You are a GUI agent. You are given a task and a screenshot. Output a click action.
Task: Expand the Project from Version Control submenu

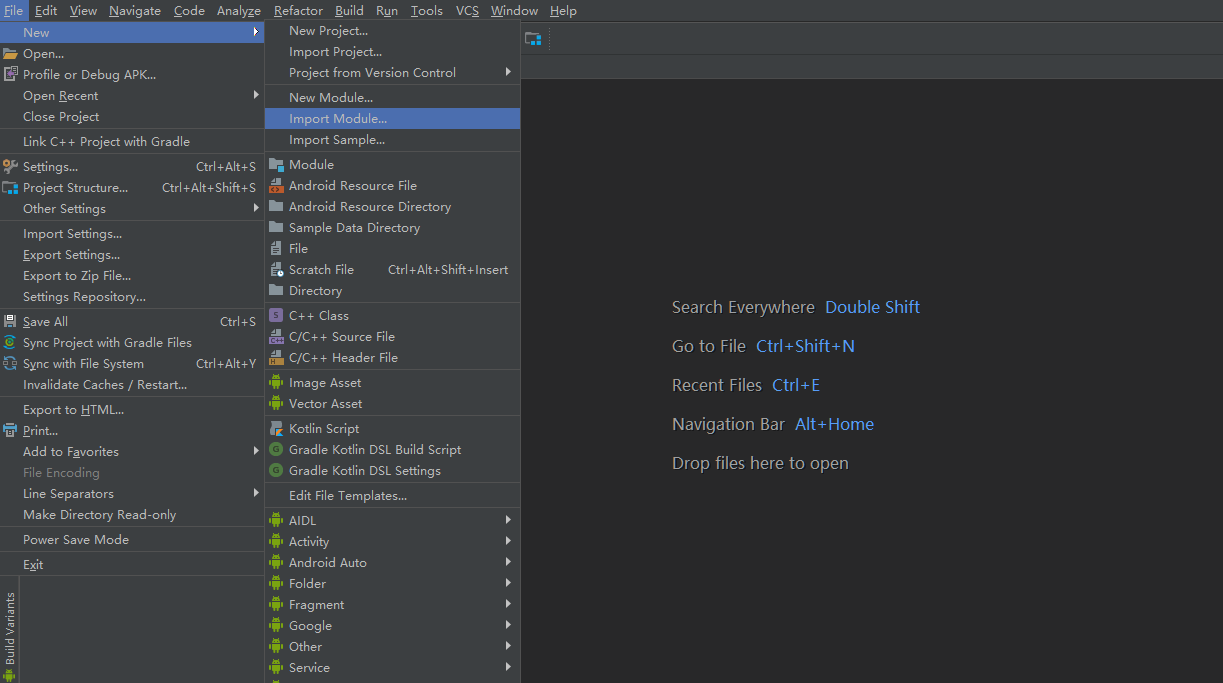(508, 72)
